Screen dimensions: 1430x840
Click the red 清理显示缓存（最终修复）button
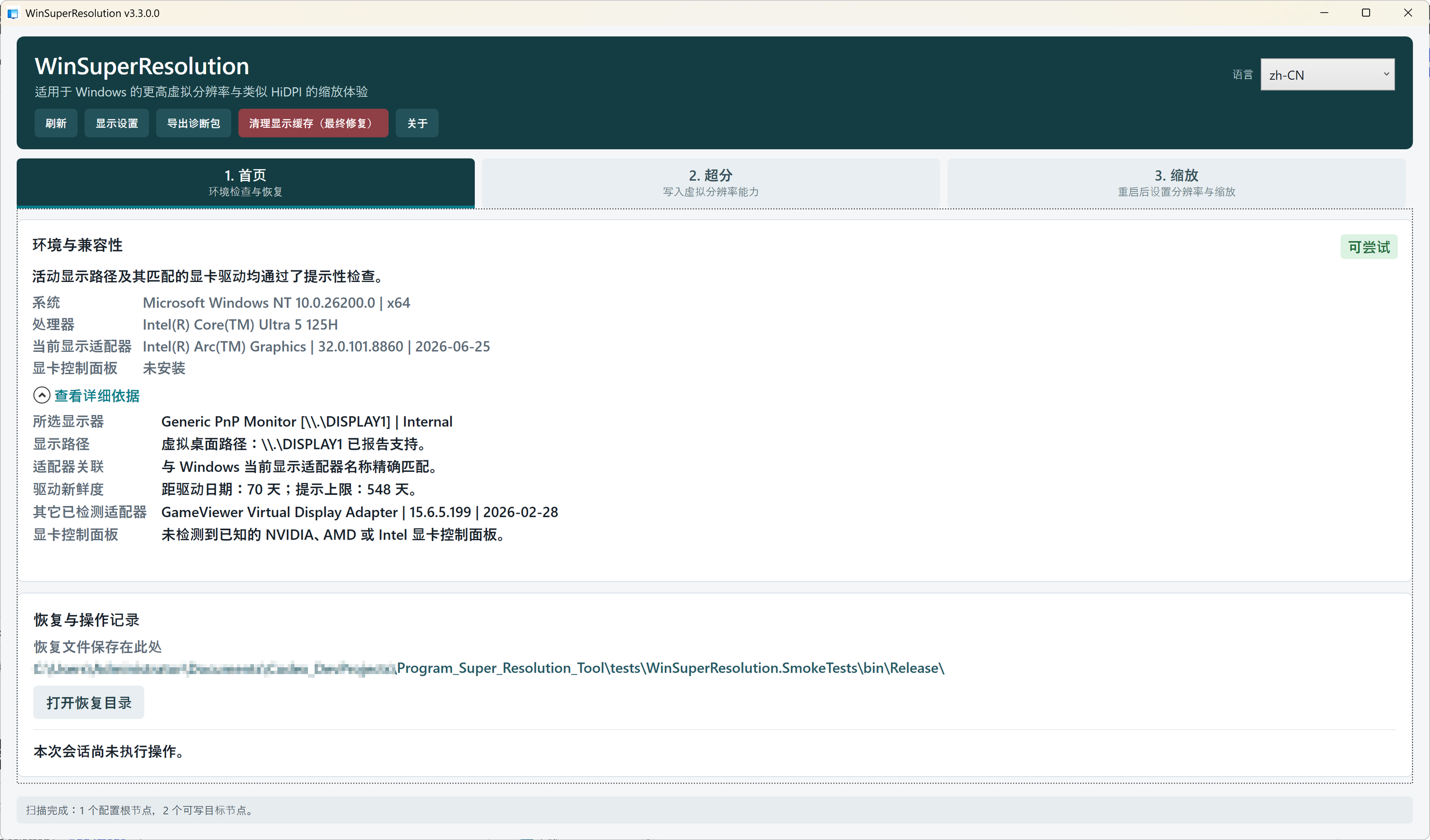(313, 123)
